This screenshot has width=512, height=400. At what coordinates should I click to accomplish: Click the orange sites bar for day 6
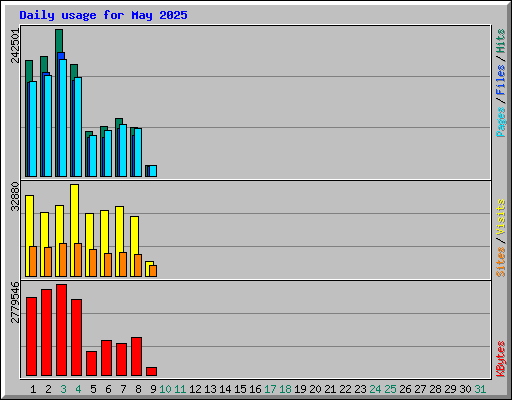[x=108, y=265]
